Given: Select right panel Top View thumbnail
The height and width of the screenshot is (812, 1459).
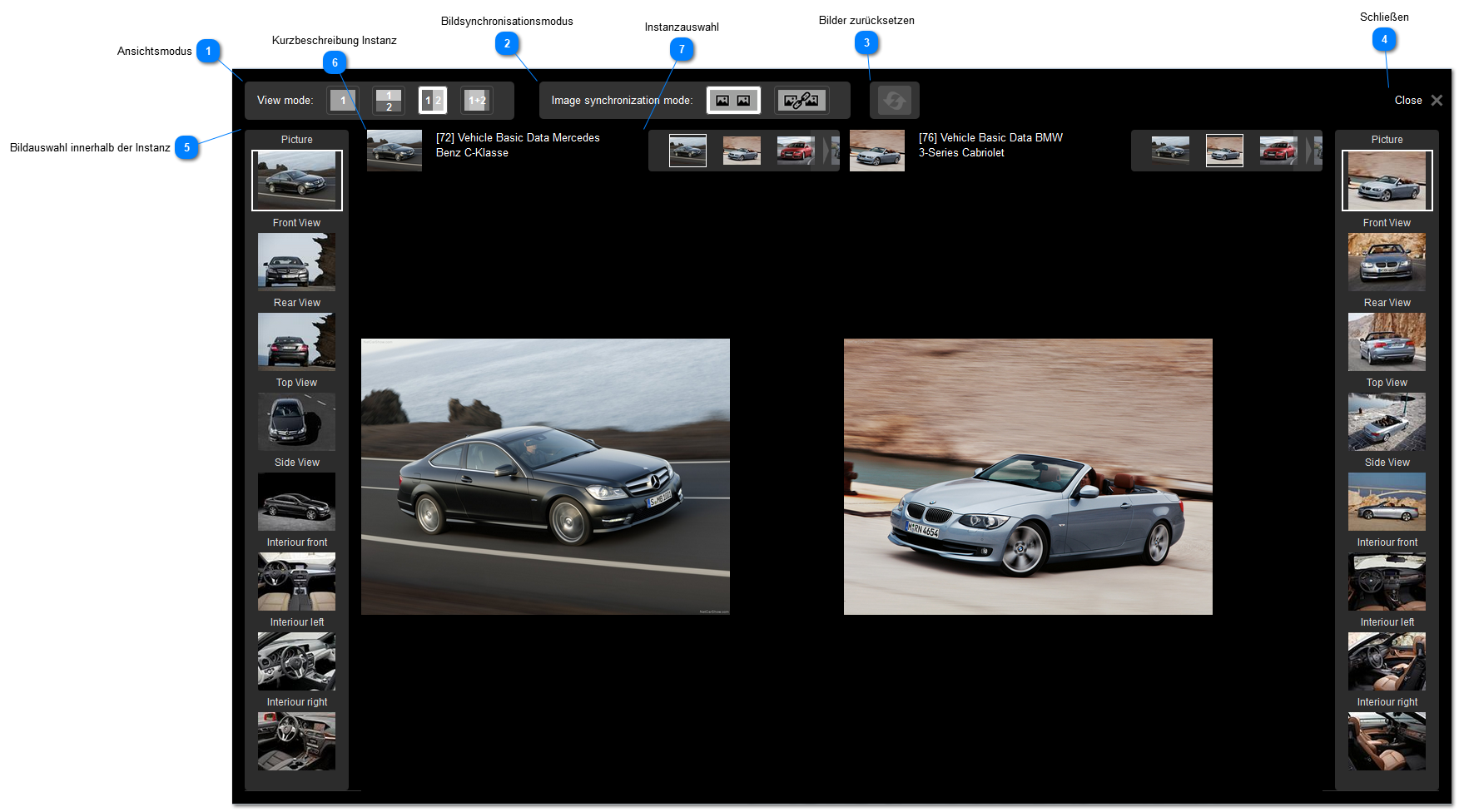Looking at the screenshot, I should 1387,422.
